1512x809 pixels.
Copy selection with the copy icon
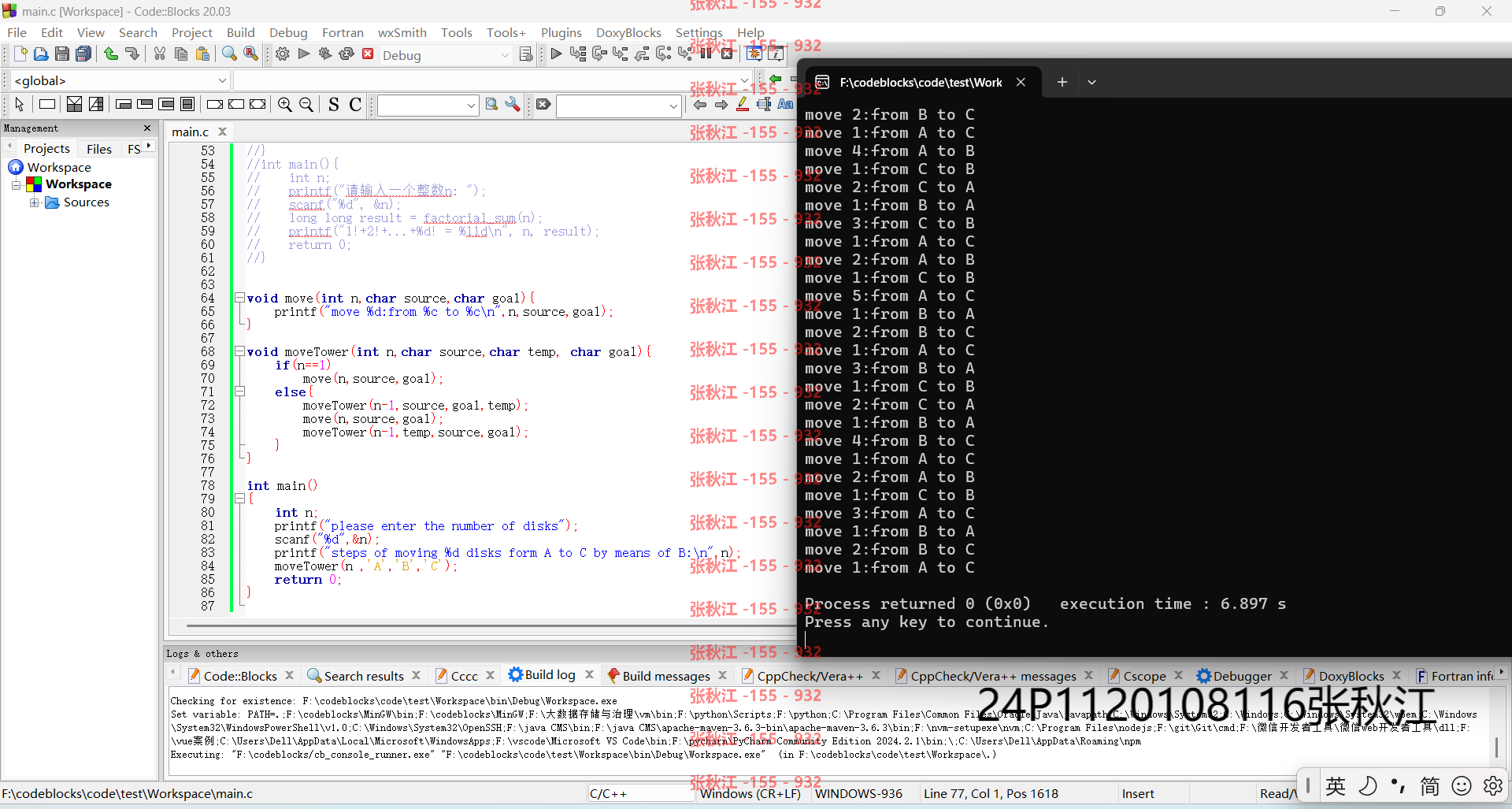click(181, 54)
